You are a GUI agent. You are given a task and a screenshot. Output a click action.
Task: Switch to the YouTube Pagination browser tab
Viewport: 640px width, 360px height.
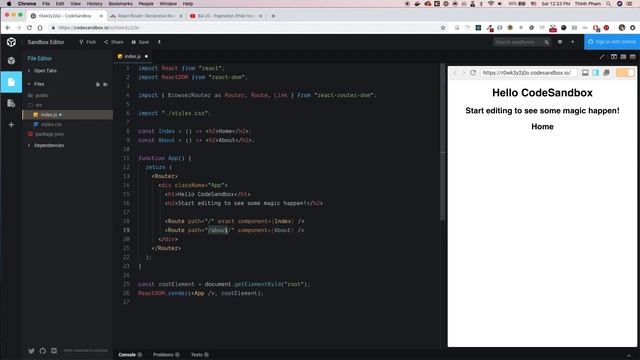coord(226,16)
